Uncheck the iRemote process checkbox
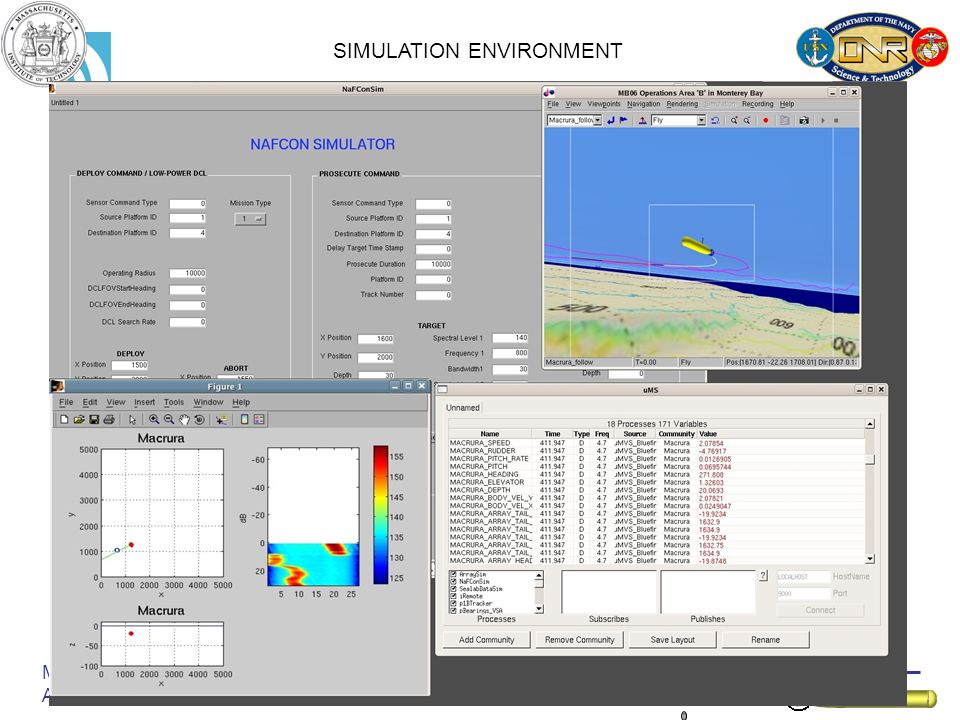This screenshot has height=720, width=960. click(453, 596)
